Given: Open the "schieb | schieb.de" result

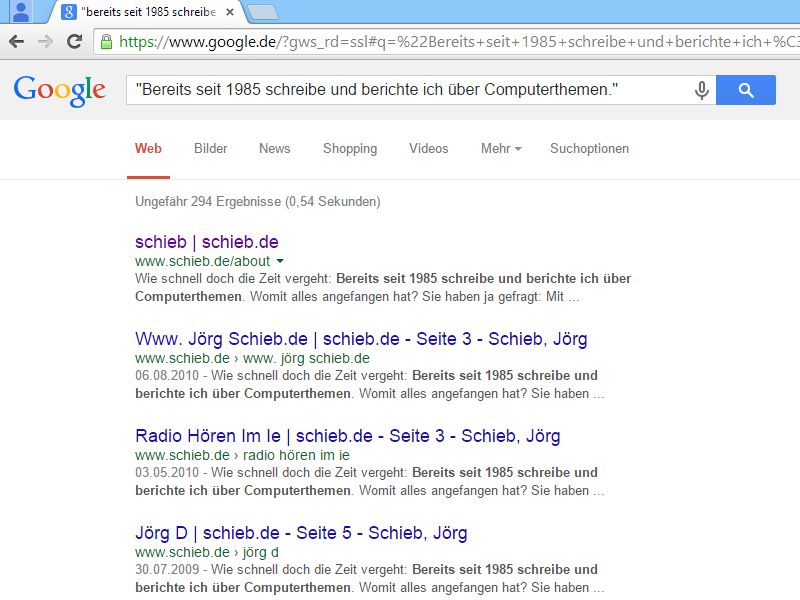Looking at the screenshot, I should pos(207,242).
